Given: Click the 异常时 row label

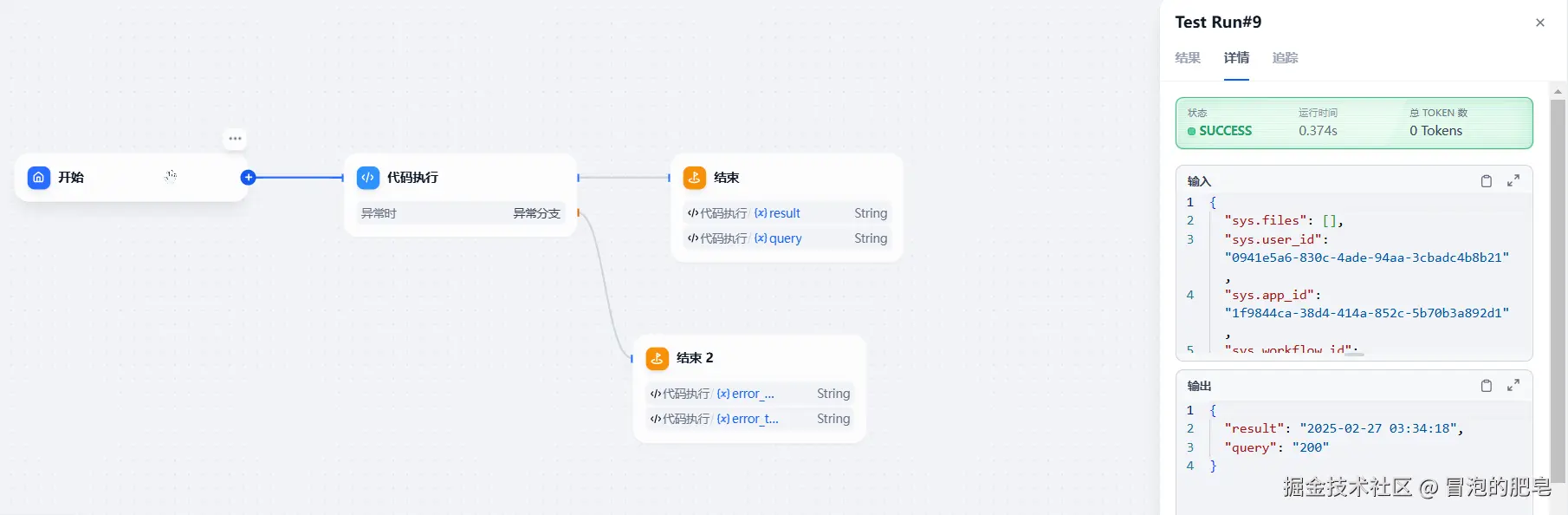Looking at the screenshot, I should point(379,213).
